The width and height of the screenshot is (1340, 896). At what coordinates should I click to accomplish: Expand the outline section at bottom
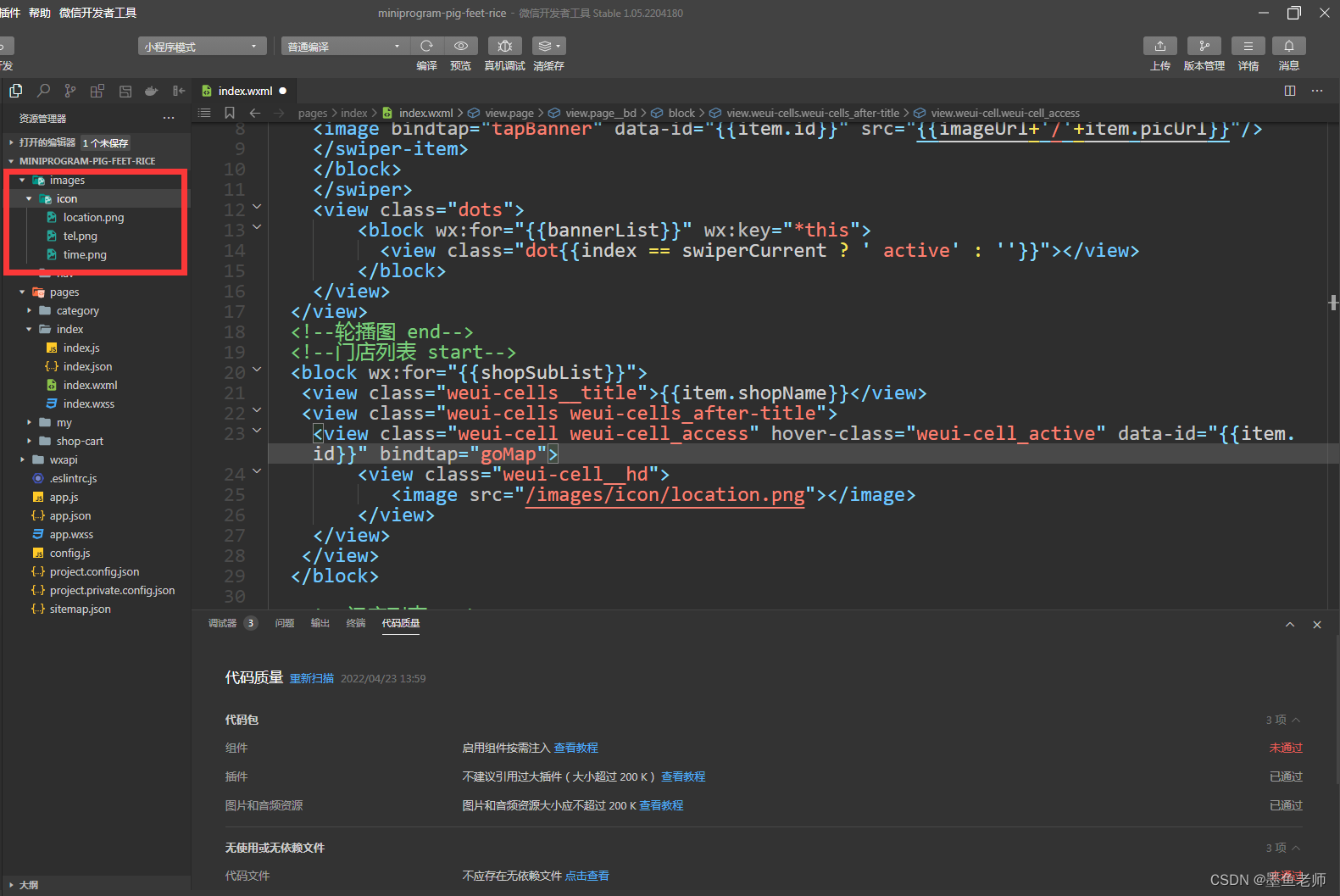click(12, 884)
